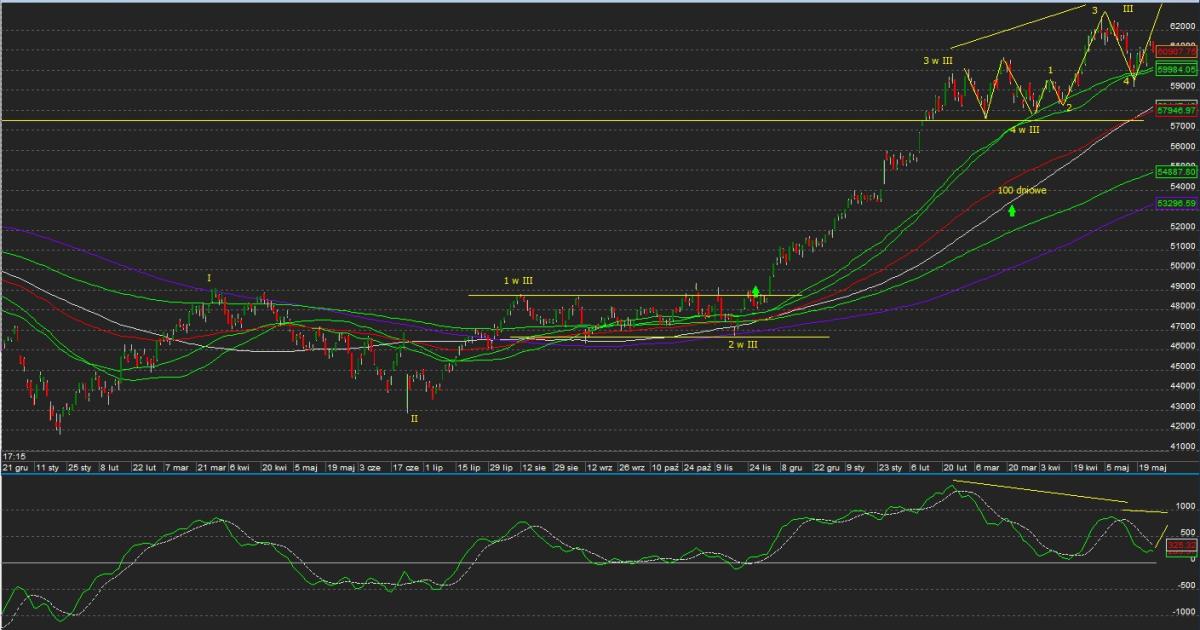Click the 54887.80 green price tag
Viewport: 1200px width, 630px height.
(1176, 172)
